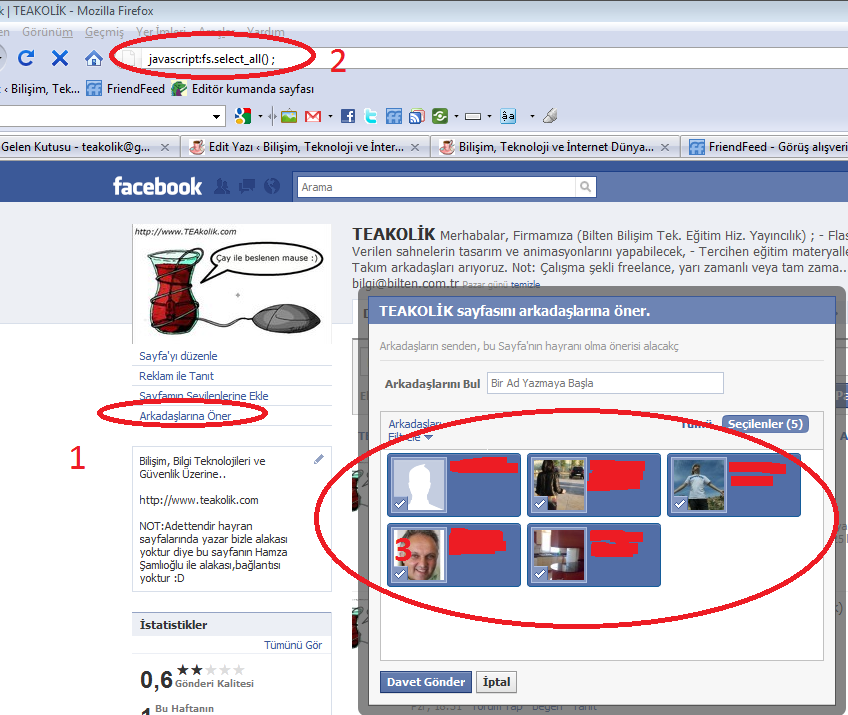The height and width of the screenshot is (715, 848).
Task: Open the RSS feeds toolbar icon
Action: tap(417, 116)
